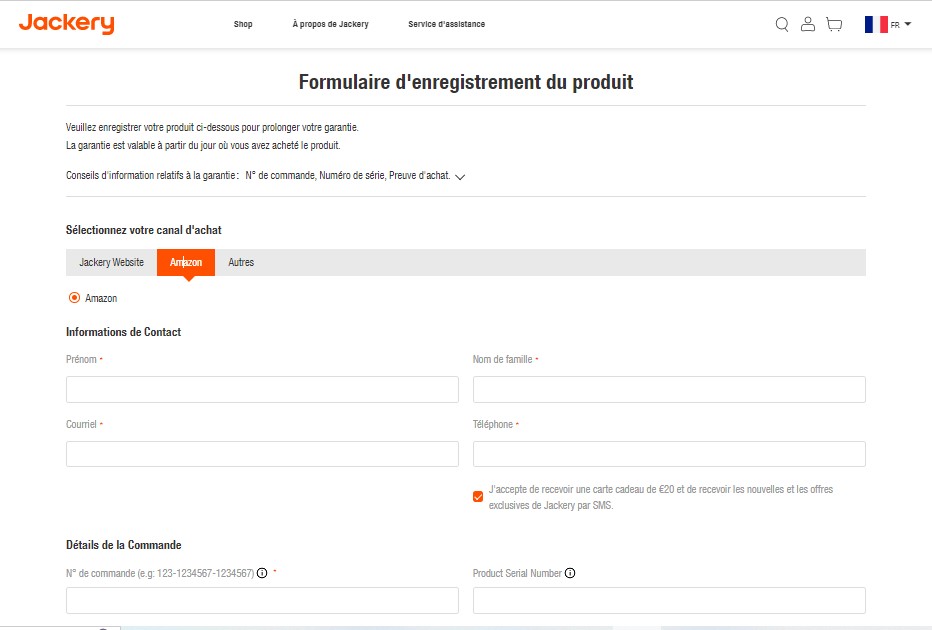Switch to the Autres tab

(241, 262)
